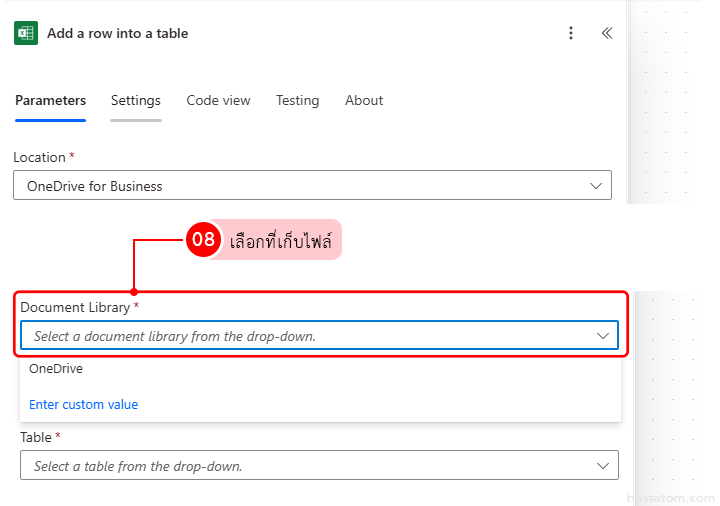The width and height of the screenshot is (720, 506).
Task: Click the Add a row into a table title
Action: pos(117,33)
